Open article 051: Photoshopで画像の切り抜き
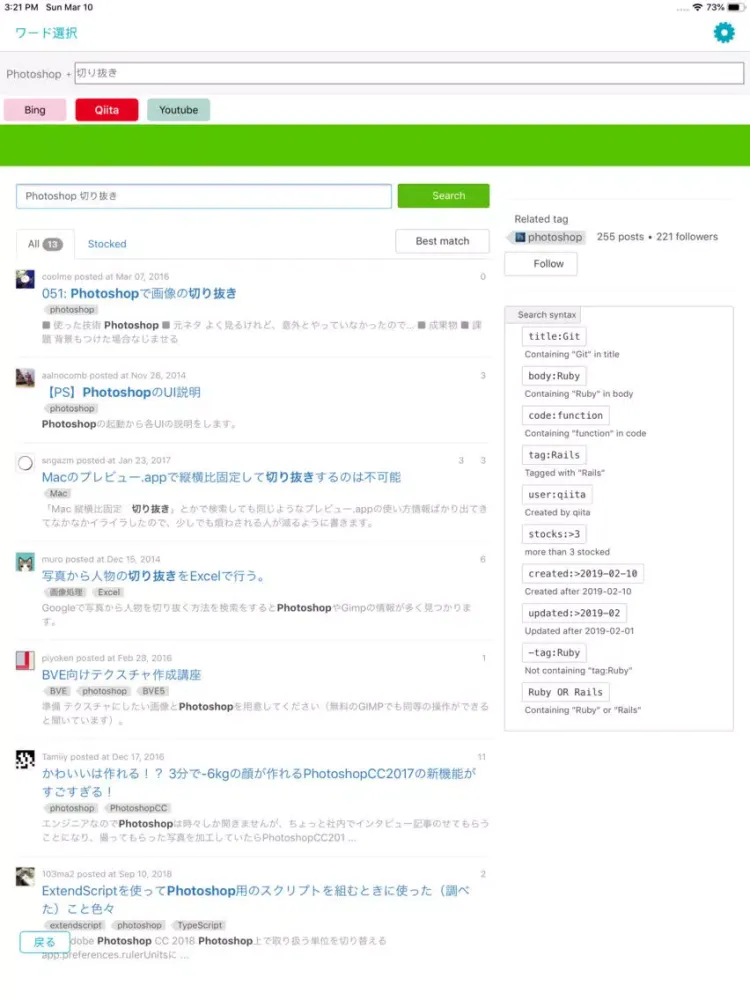Viewport: 750px width, 1000px height. click(x=139, y=293)
